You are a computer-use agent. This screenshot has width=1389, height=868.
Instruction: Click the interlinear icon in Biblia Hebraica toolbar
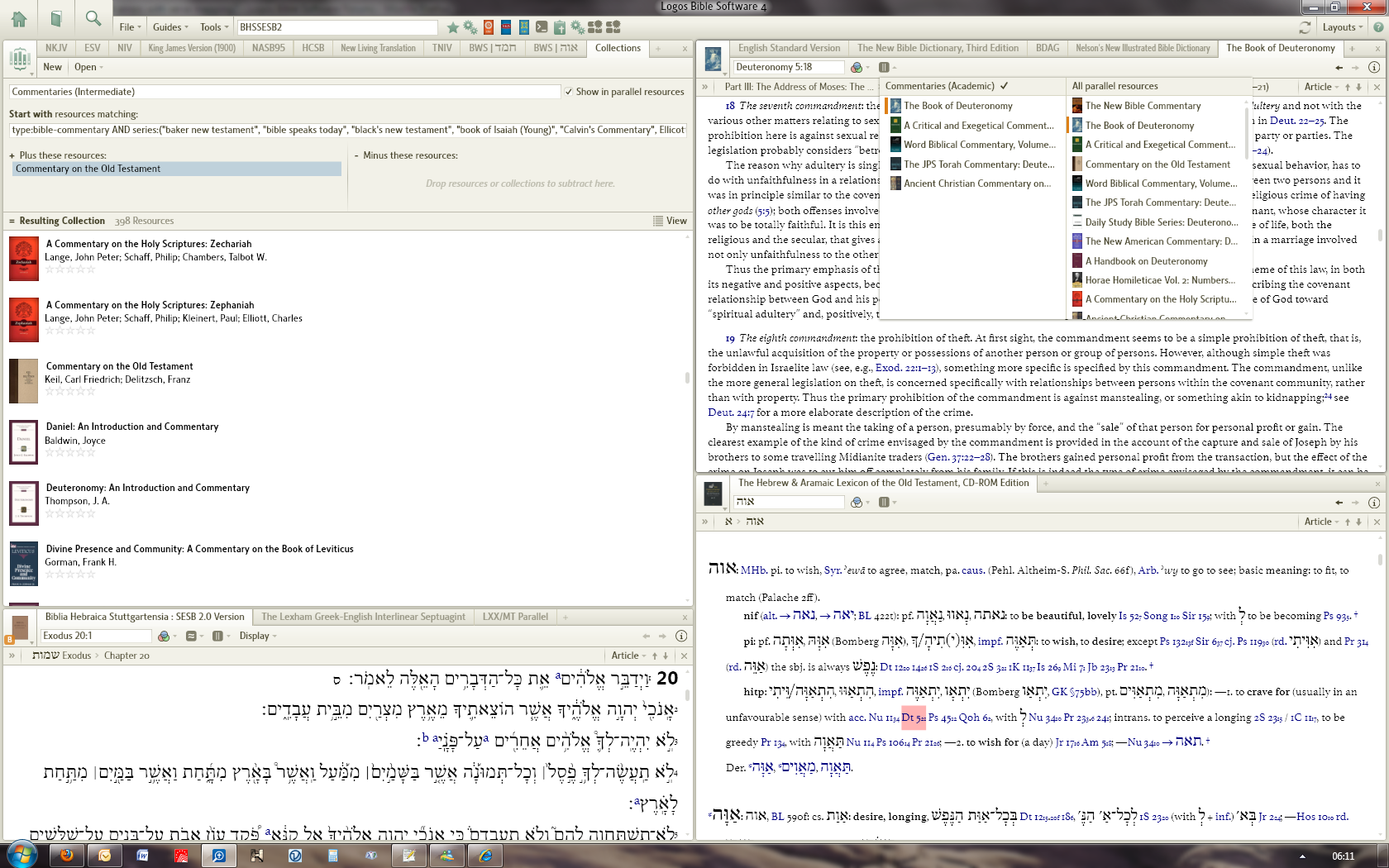pos(192,636)
